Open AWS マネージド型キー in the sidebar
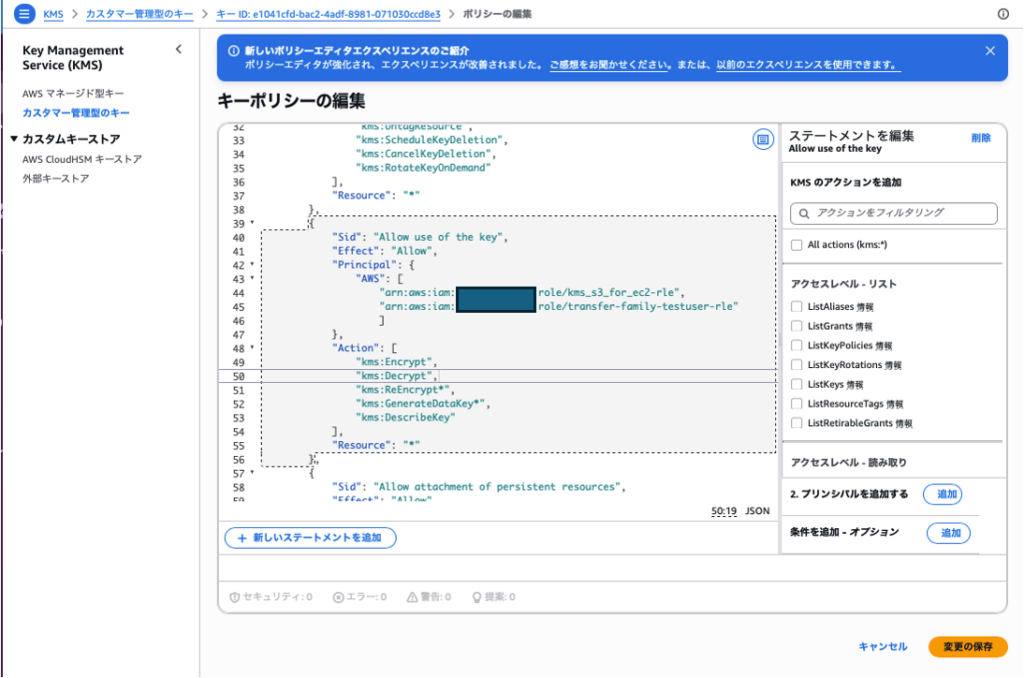The width and height of the screenshot is (1024, 678). click(x=72, y=93)
